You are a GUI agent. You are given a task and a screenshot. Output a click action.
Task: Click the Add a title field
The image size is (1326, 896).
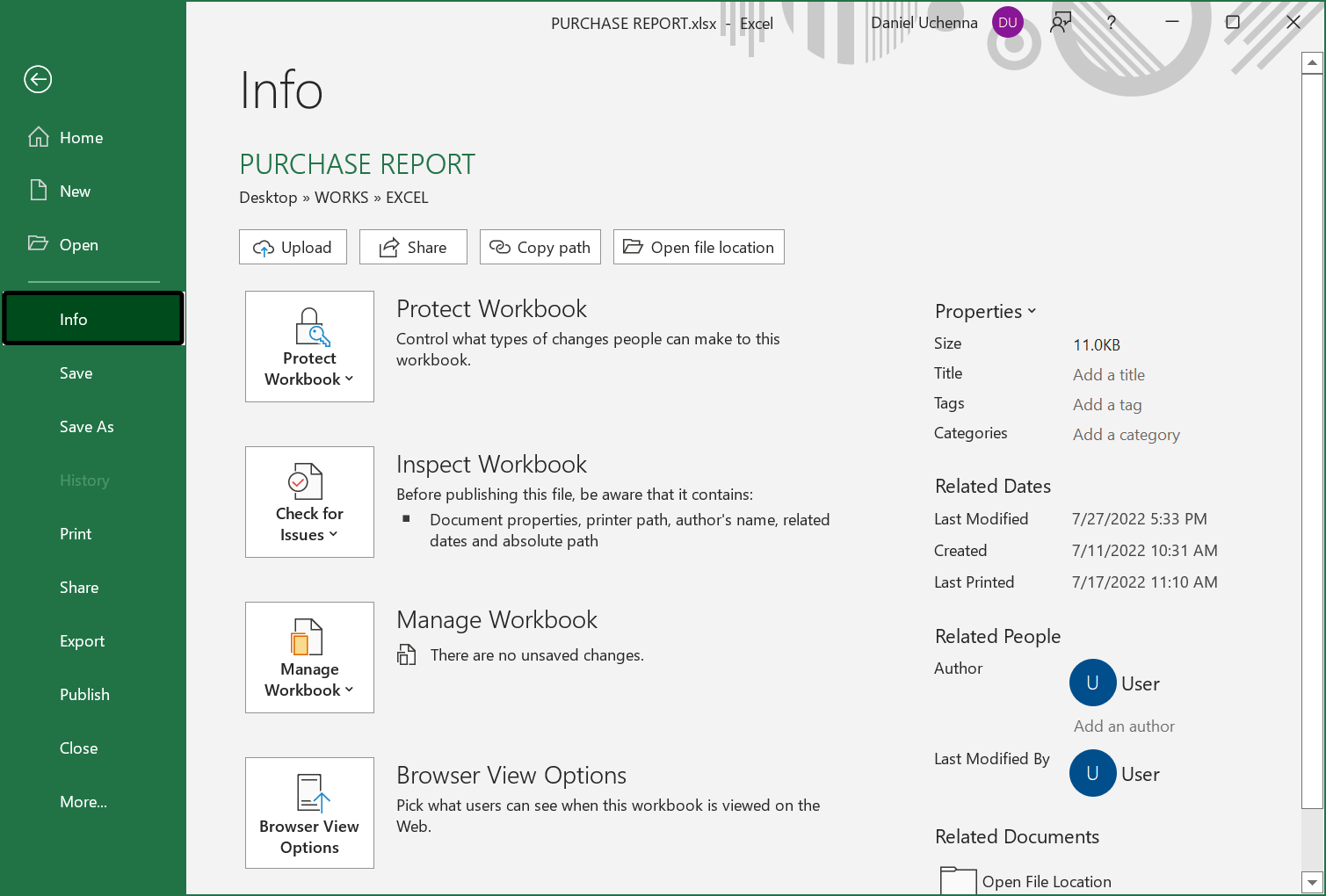[x=1108, y=375]
